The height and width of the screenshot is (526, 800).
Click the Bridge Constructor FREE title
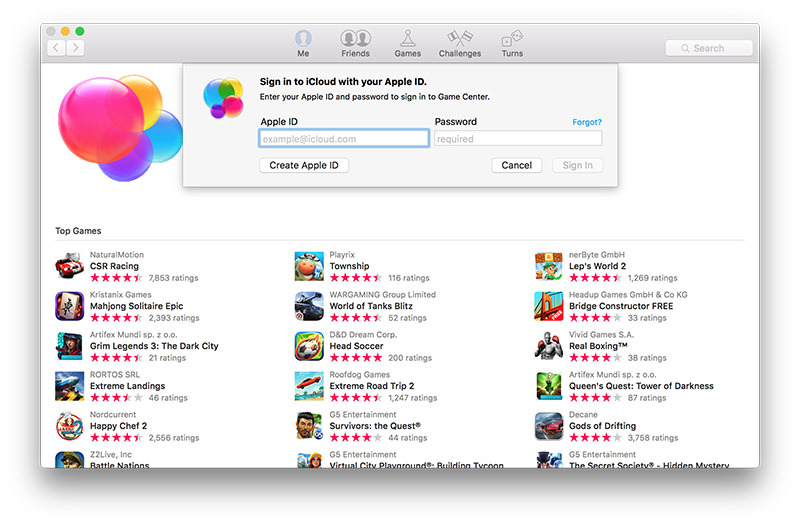621,306
